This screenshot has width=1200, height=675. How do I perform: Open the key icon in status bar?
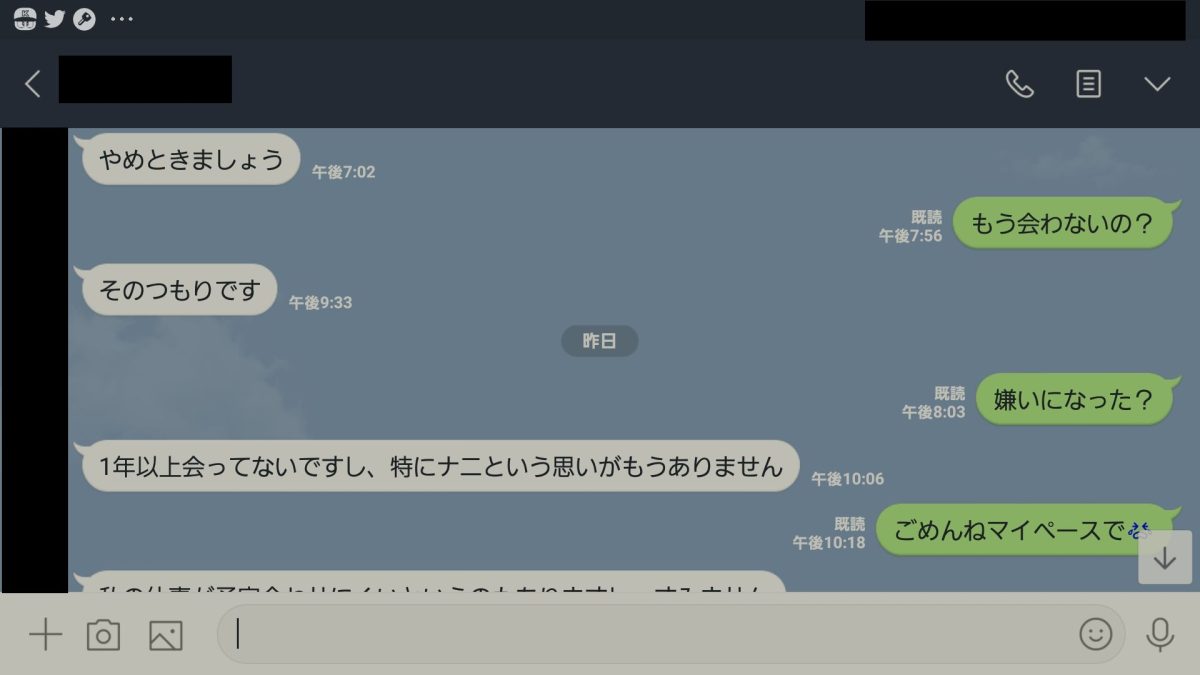(84, 18)
